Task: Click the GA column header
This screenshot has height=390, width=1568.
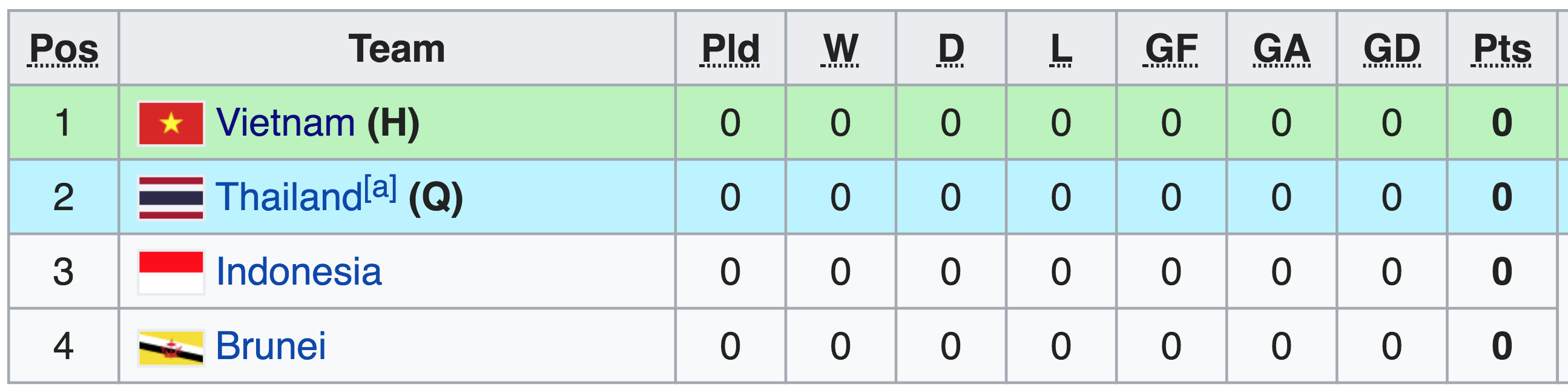Action: pos(1281,48)
